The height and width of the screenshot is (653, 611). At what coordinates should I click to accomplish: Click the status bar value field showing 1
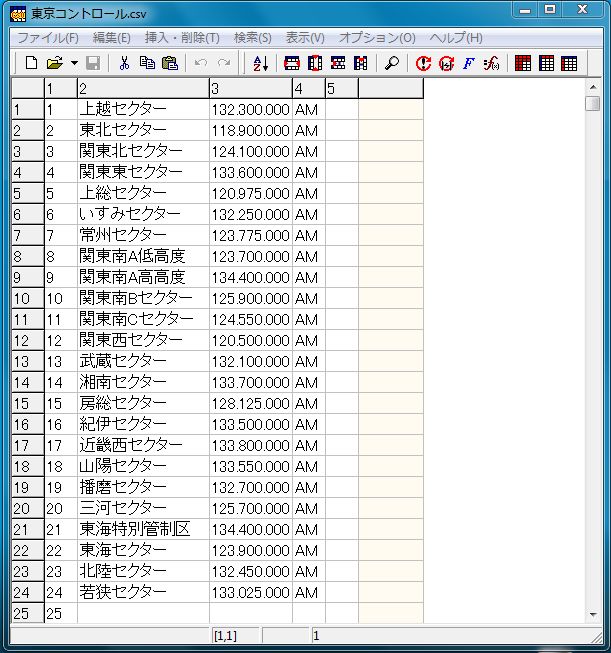[x=454, y=636]
